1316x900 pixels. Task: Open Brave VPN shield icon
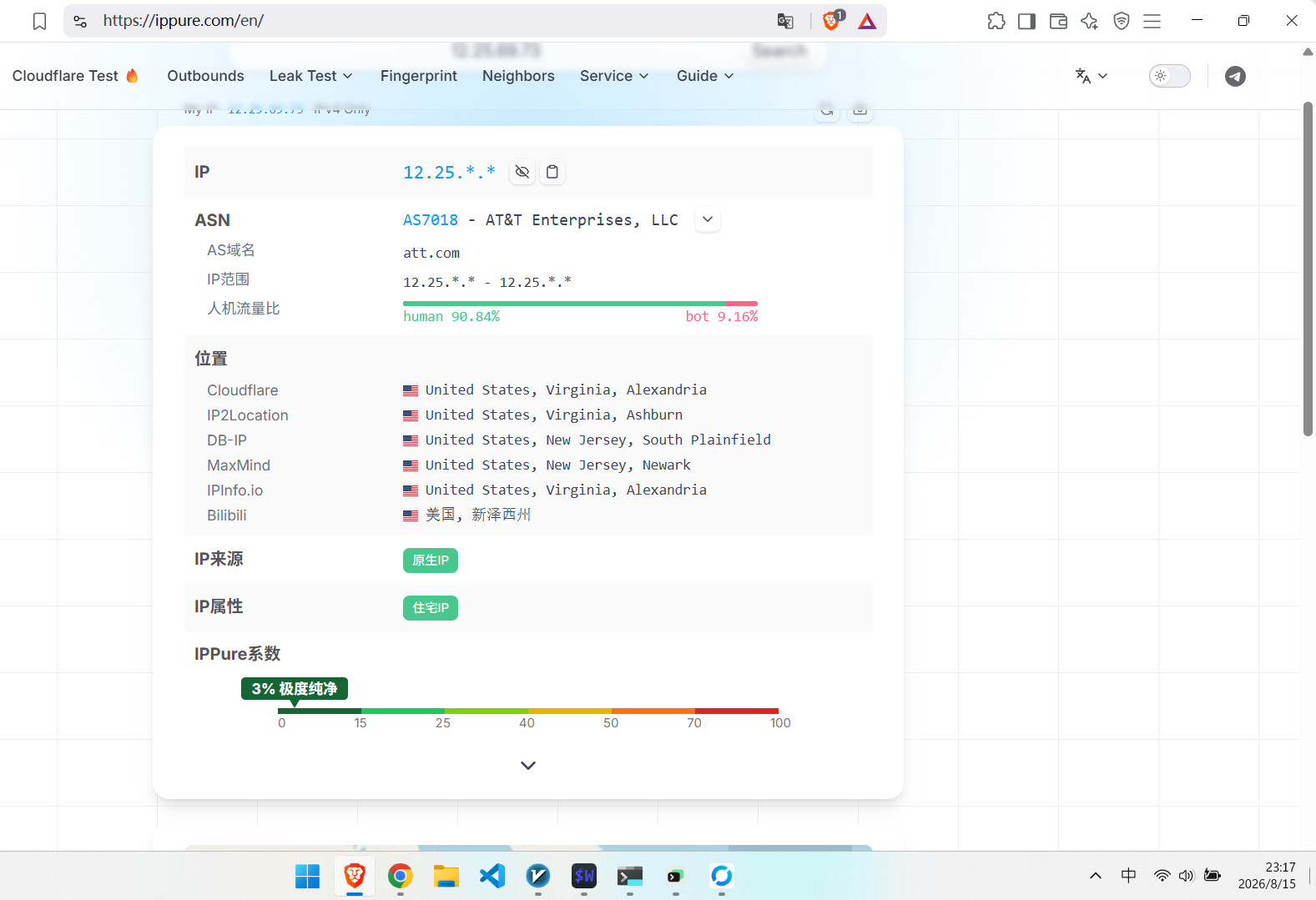[1121, 21]
